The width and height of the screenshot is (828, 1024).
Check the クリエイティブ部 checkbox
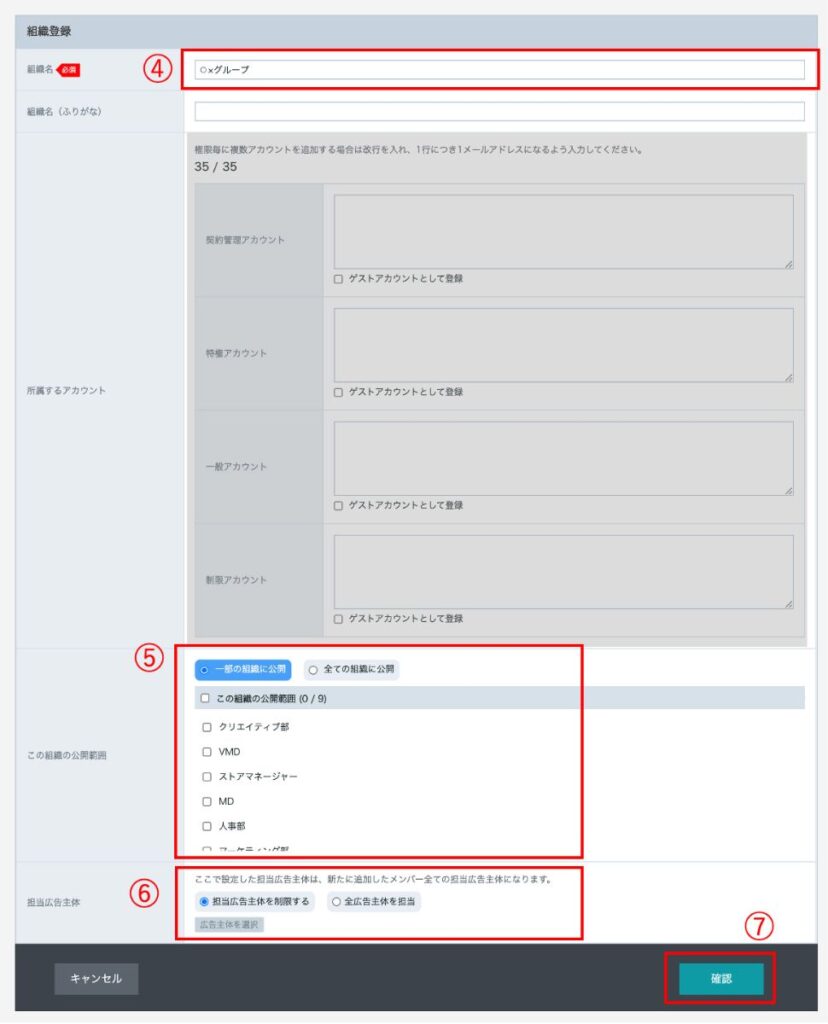pos(207,727)
